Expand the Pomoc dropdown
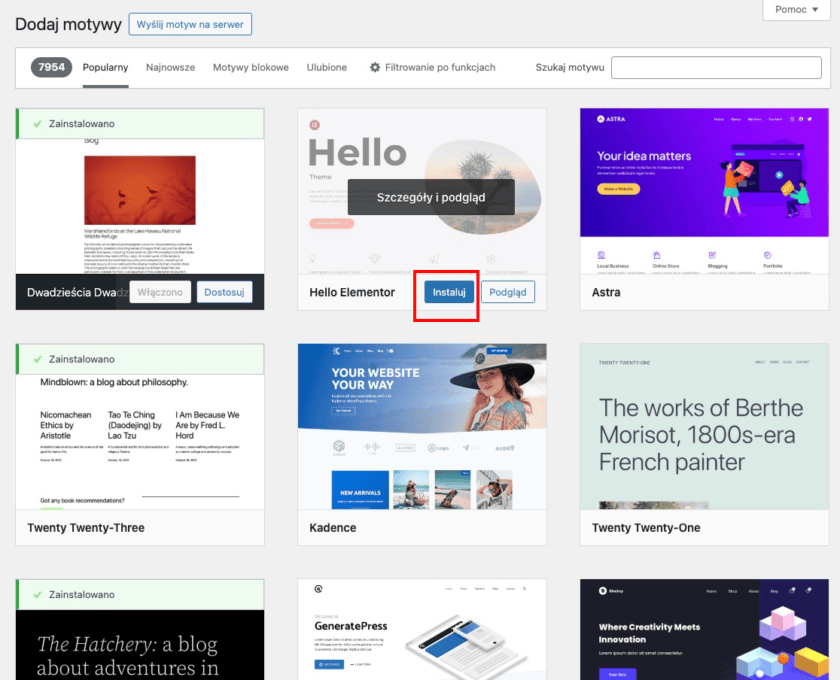The image size is (840, 680). pyautogui.click(x=797, y=9)
